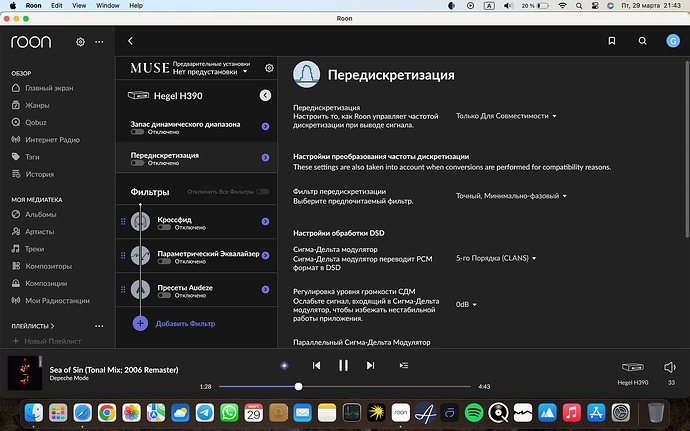Open Qobuz in sidebar

[29, 122]
